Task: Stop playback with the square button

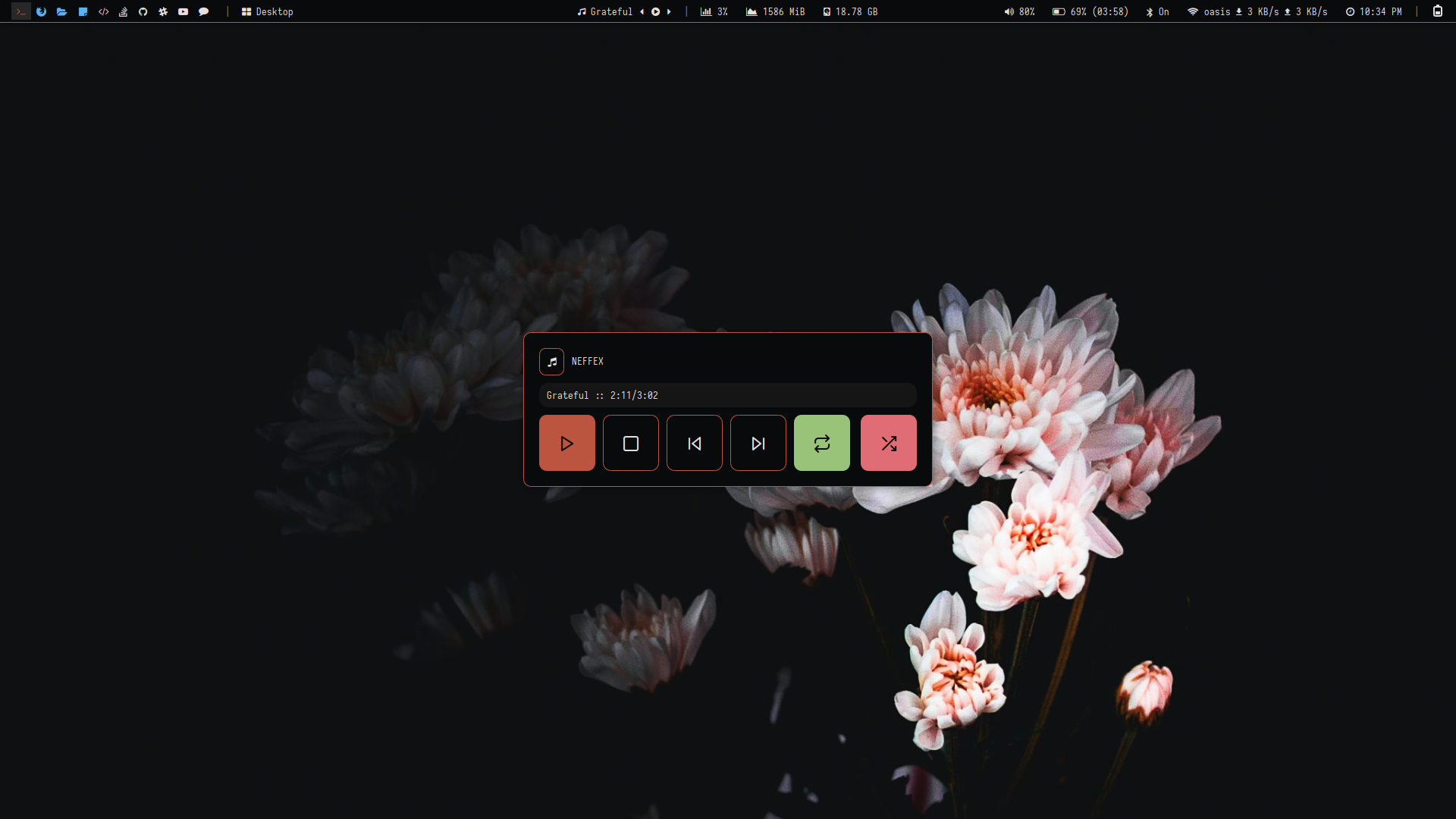Action: pyautogui.click(x=630, y=443)
